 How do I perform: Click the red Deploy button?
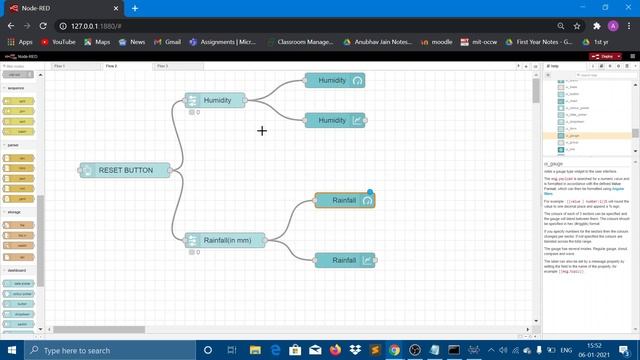click(x=602, y=56)
